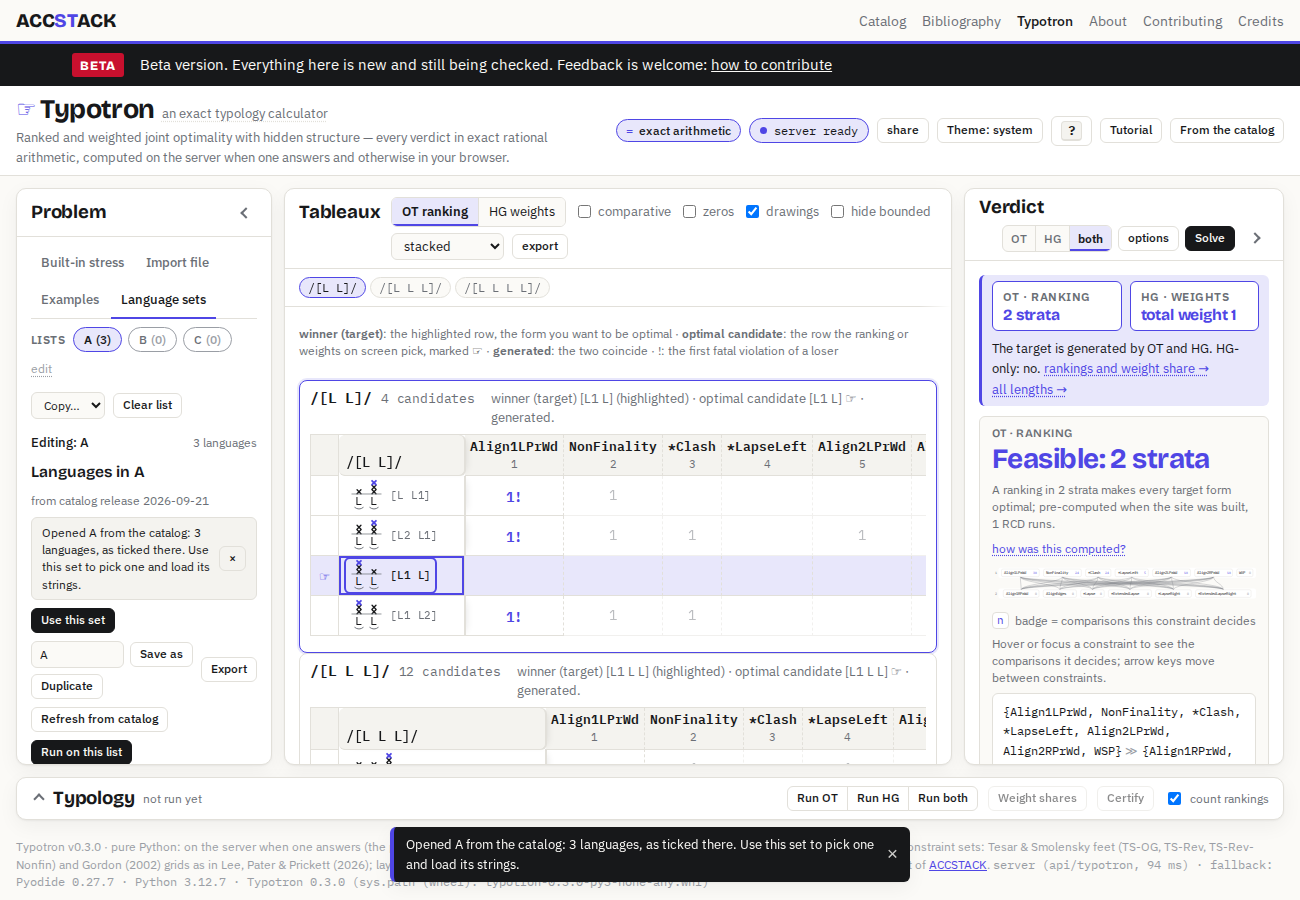Screen dimensions: 1300x900
Task: Open About in the top navigation
Action: [x=1108, y=21]
